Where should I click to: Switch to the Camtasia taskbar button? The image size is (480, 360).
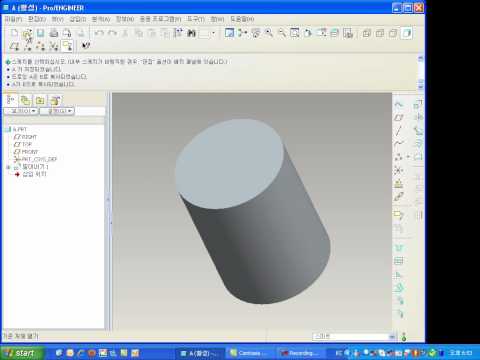(x=251, y=353)
